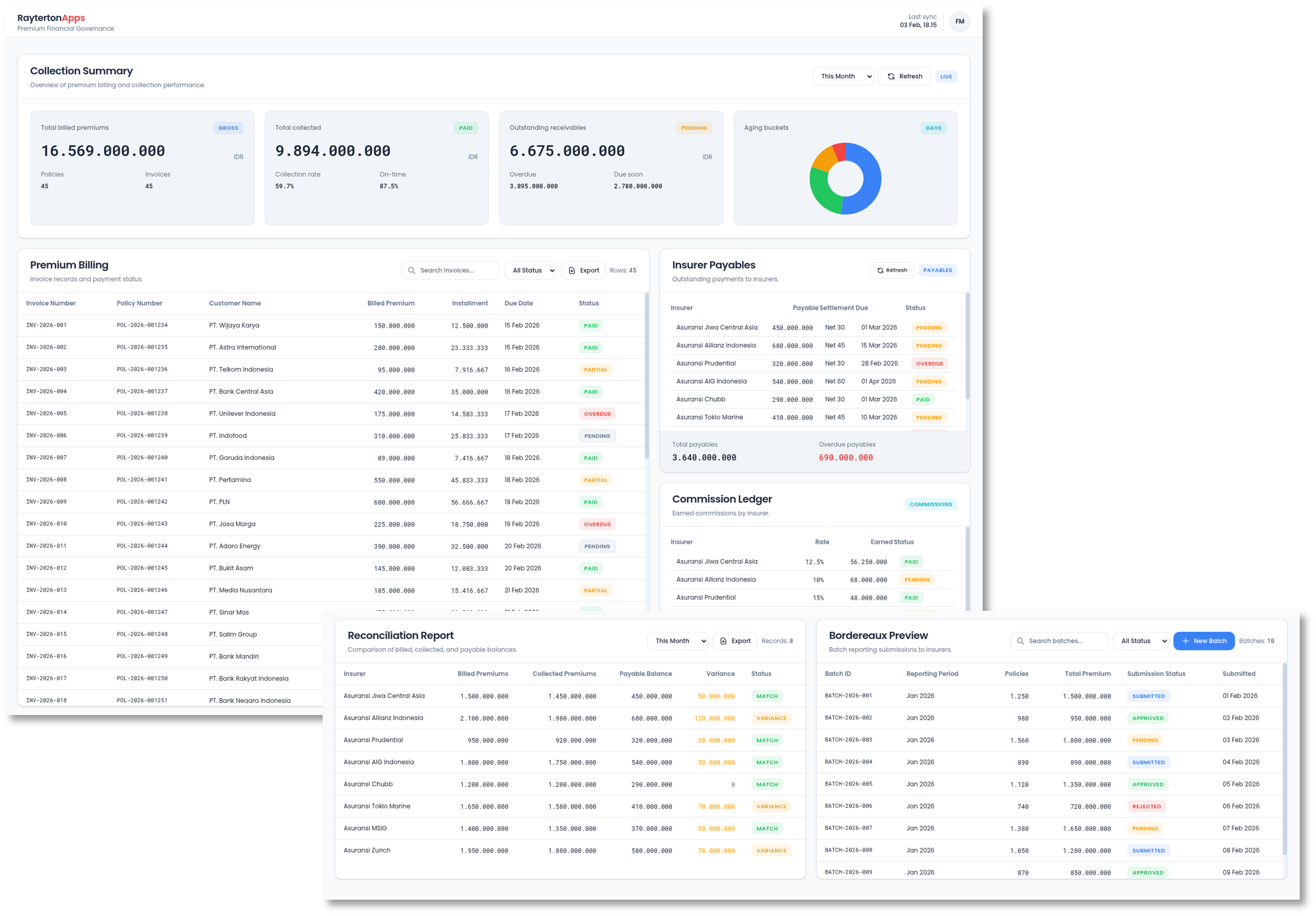This screenshot has width=1316, height=916.
Task: Click the plus icon on New Batch button
Action: coord(1185,641)
